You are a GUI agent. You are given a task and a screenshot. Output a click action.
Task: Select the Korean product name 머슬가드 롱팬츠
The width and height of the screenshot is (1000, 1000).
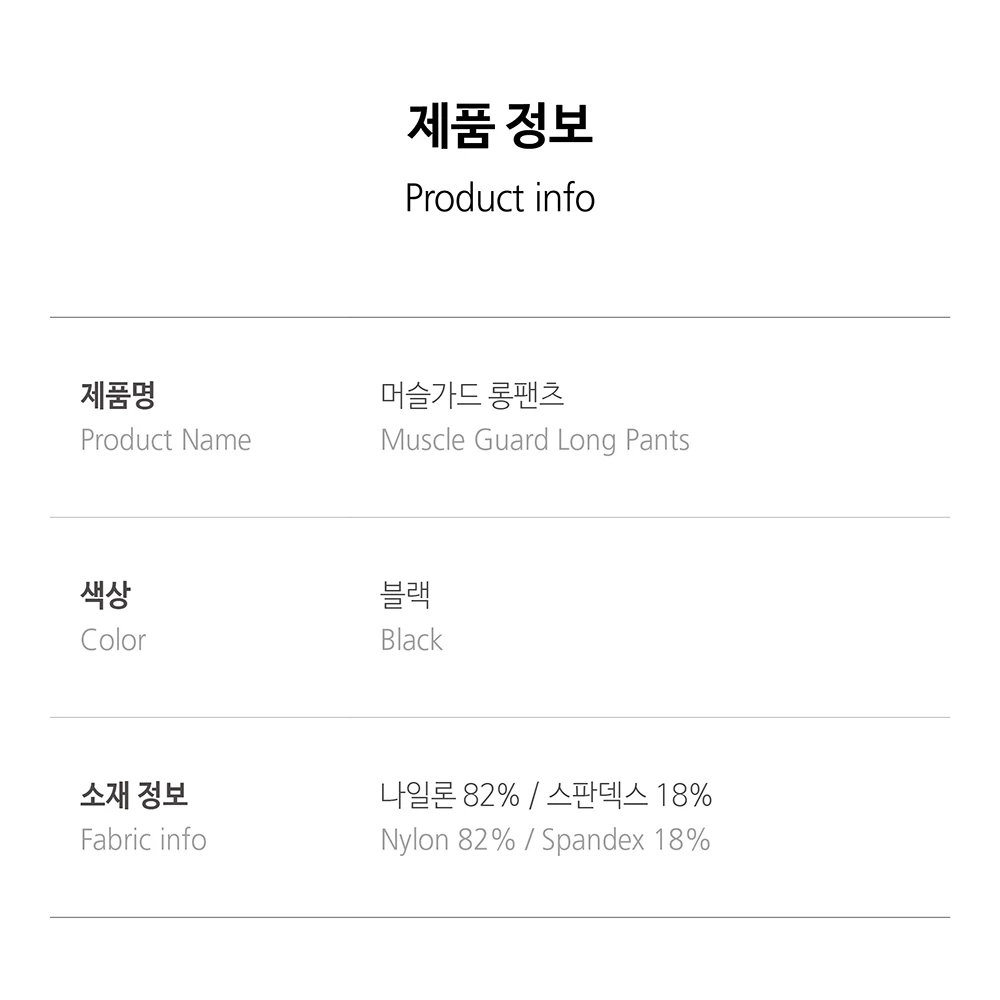pyautogui.click(x=473, y=396)
